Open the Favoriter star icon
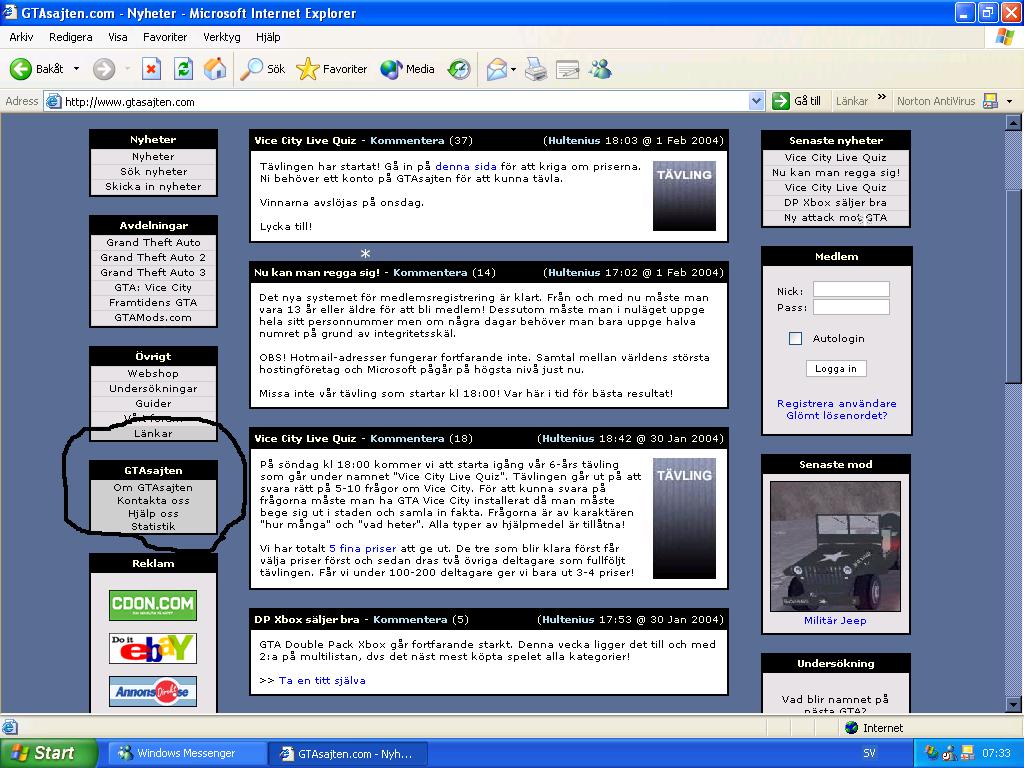 (x=308, y=69)
